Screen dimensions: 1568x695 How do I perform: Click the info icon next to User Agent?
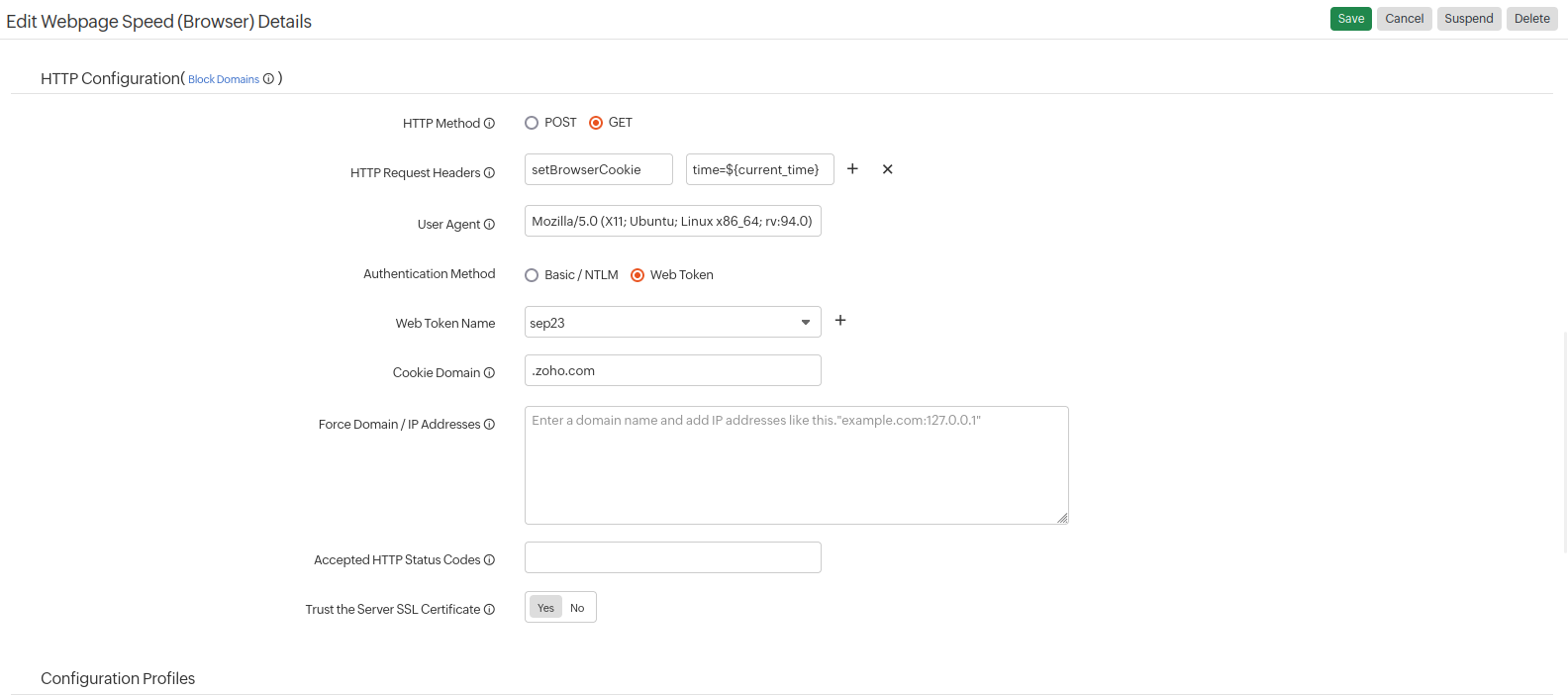pos(489,225)
